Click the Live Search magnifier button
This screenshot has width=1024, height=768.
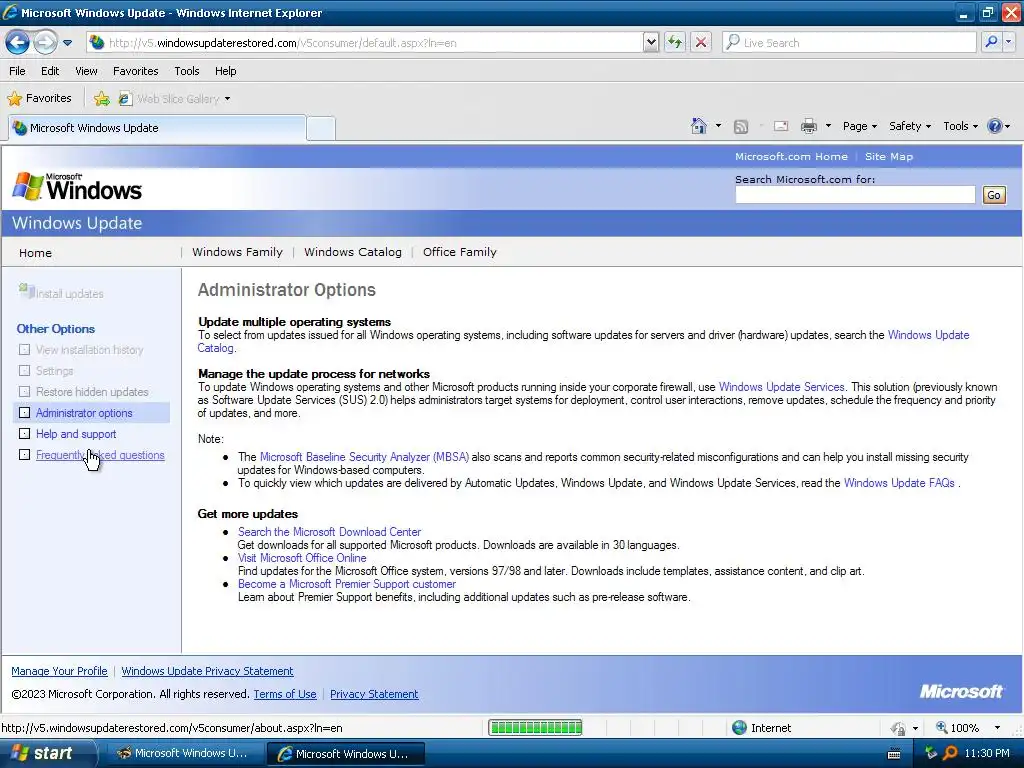[991, 42]
